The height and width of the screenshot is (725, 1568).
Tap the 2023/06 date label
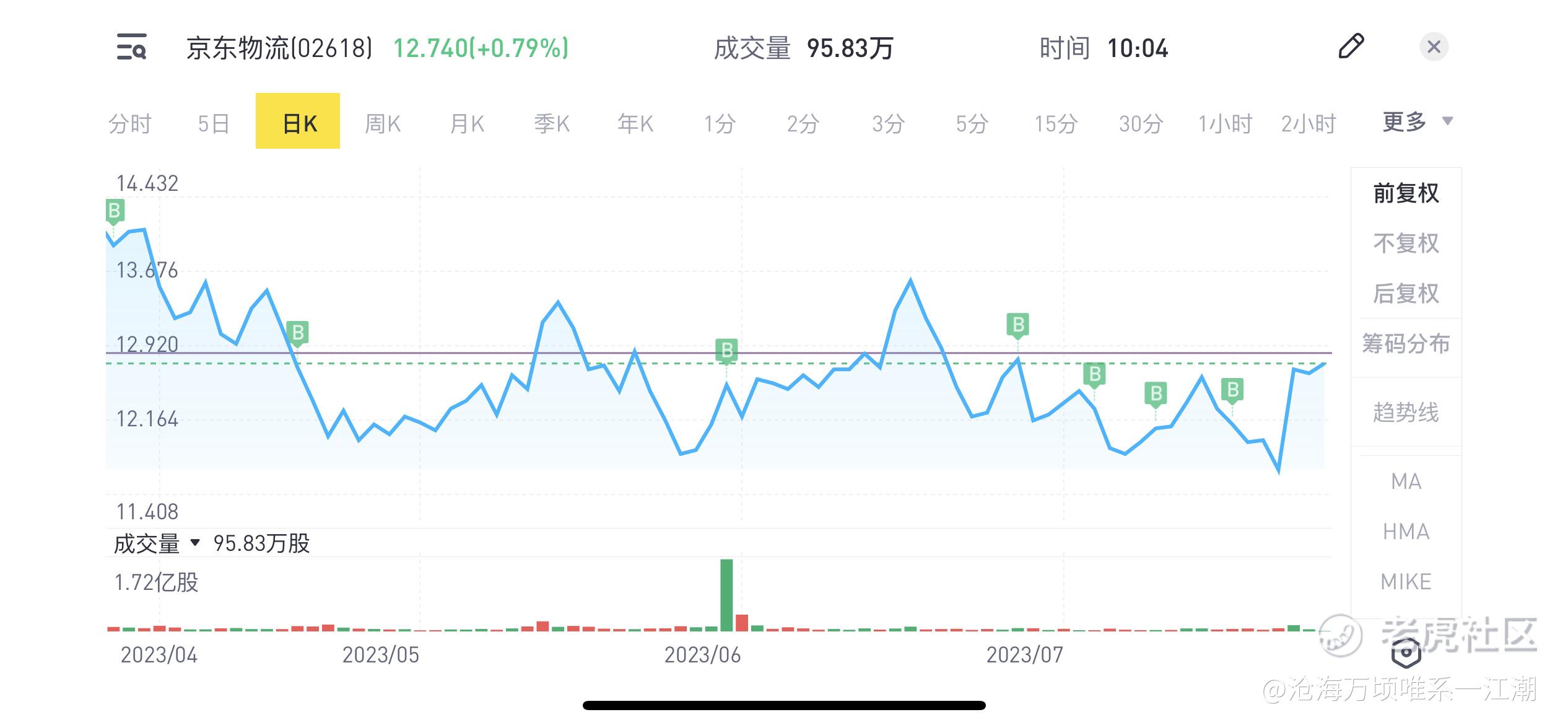(x=703, y=655)
